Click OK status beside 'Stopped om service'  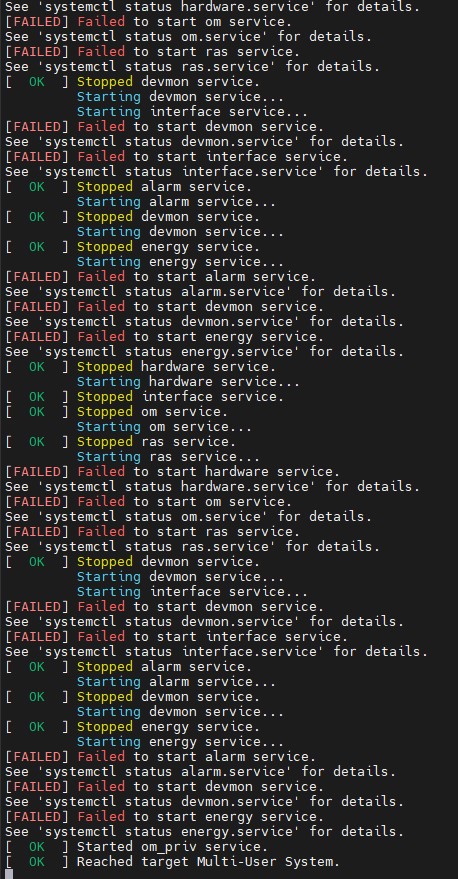tap(36, 411)
